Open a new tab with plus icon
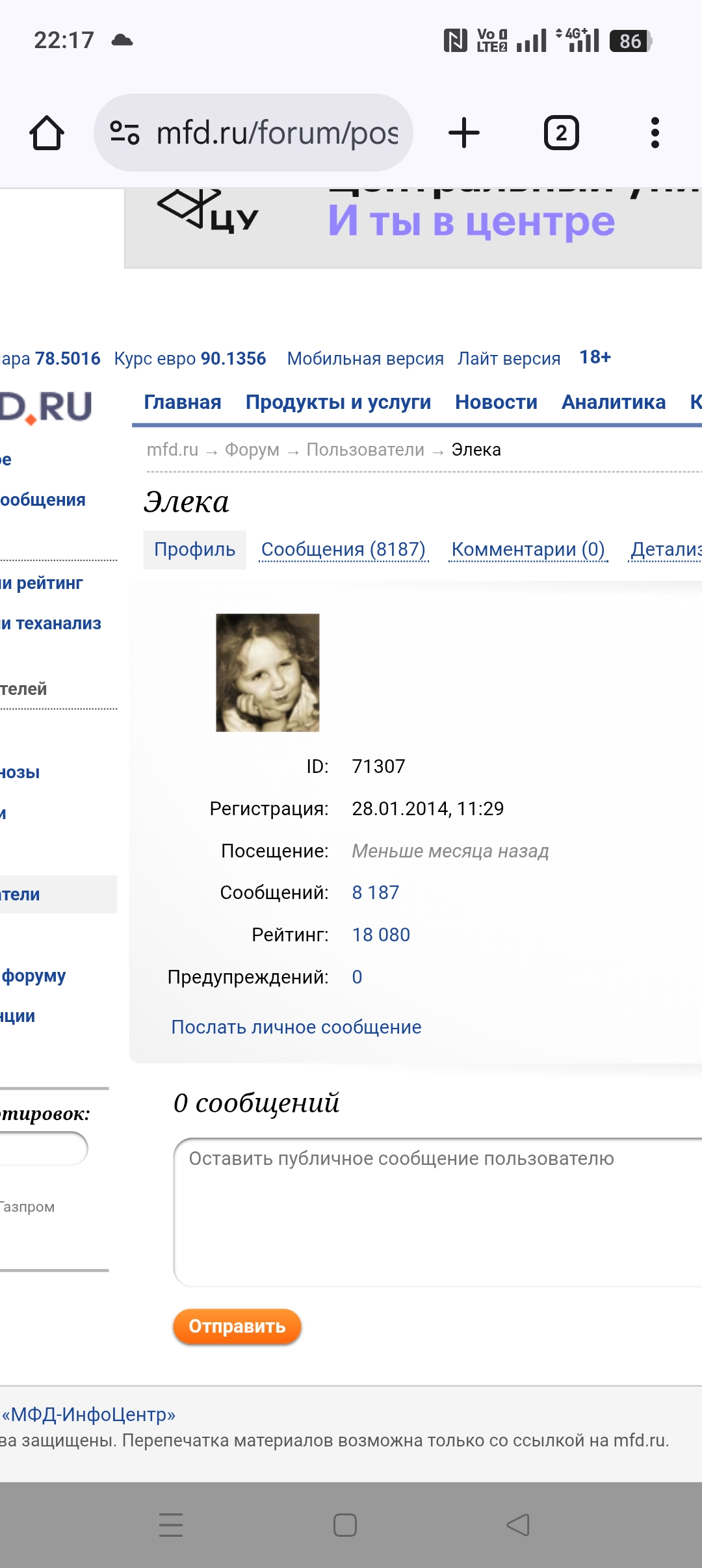This screenshot has height=1568, width=702. (464, 133)
